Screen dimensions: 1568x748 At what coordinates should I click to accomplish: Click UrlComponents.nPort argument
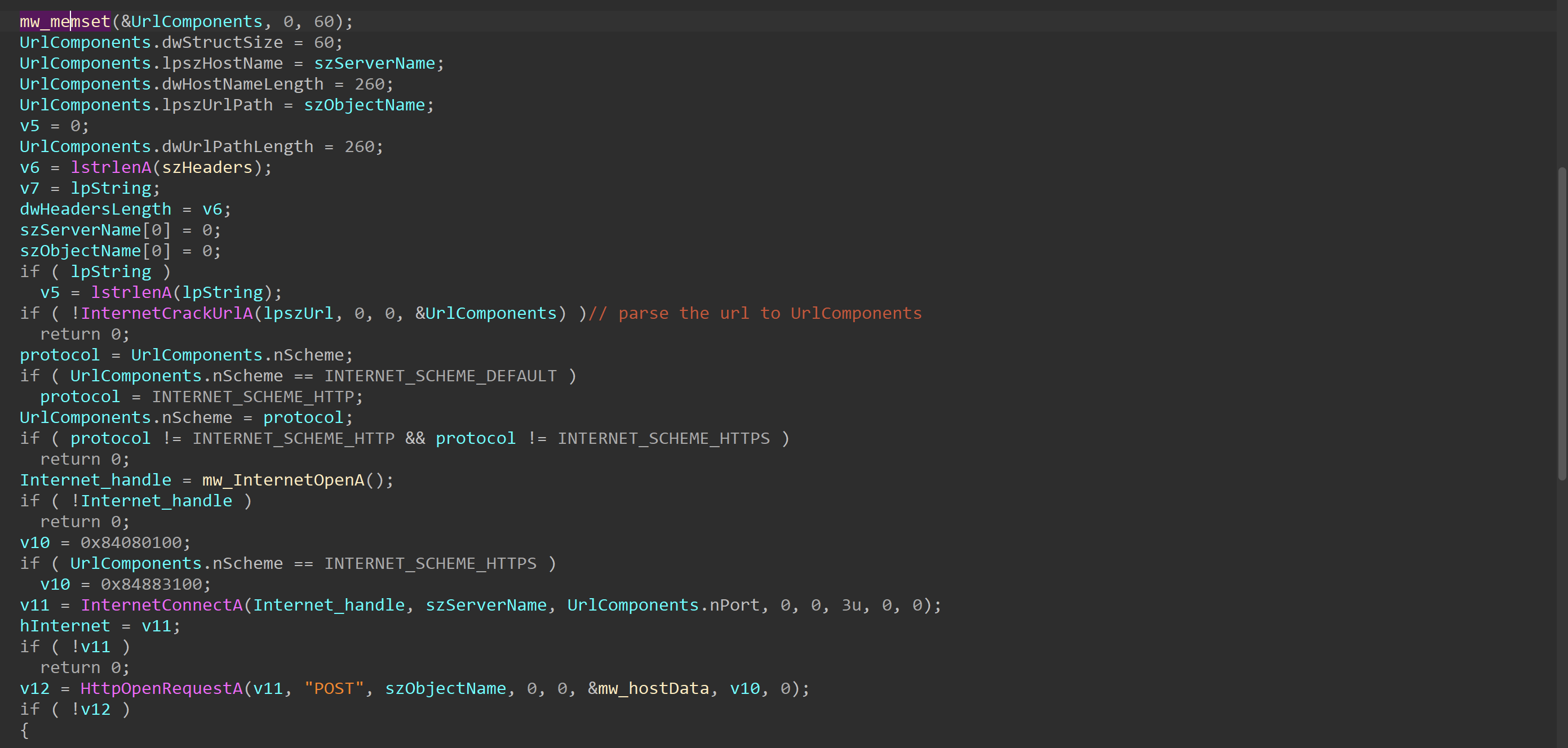click(x=663, y=605)
